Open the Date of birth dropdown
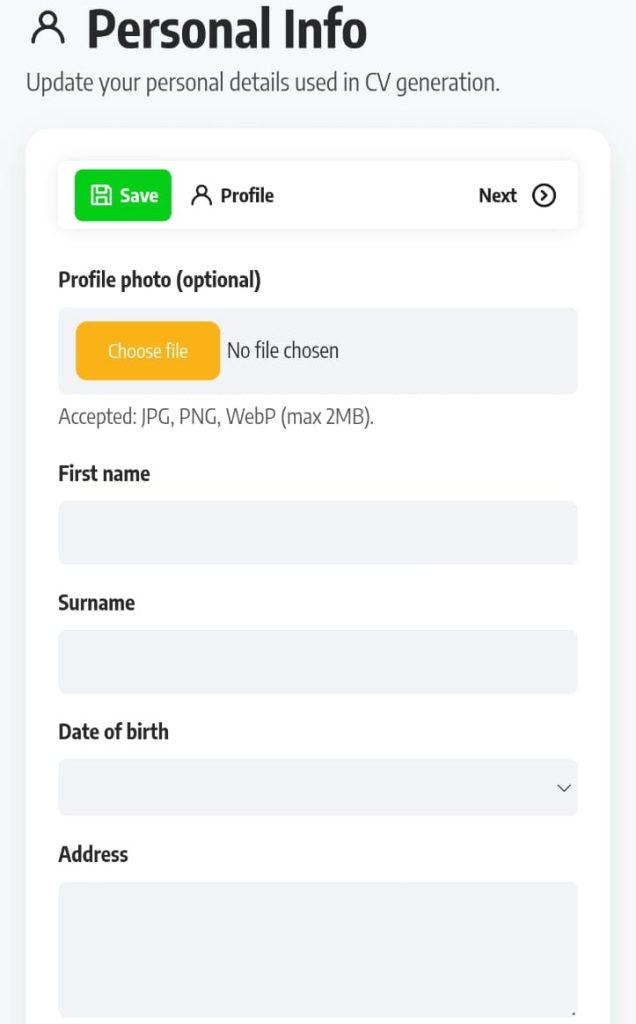The height and width of the screenshot is (1024, 636). pyautogui.click(x=318, y=788)
